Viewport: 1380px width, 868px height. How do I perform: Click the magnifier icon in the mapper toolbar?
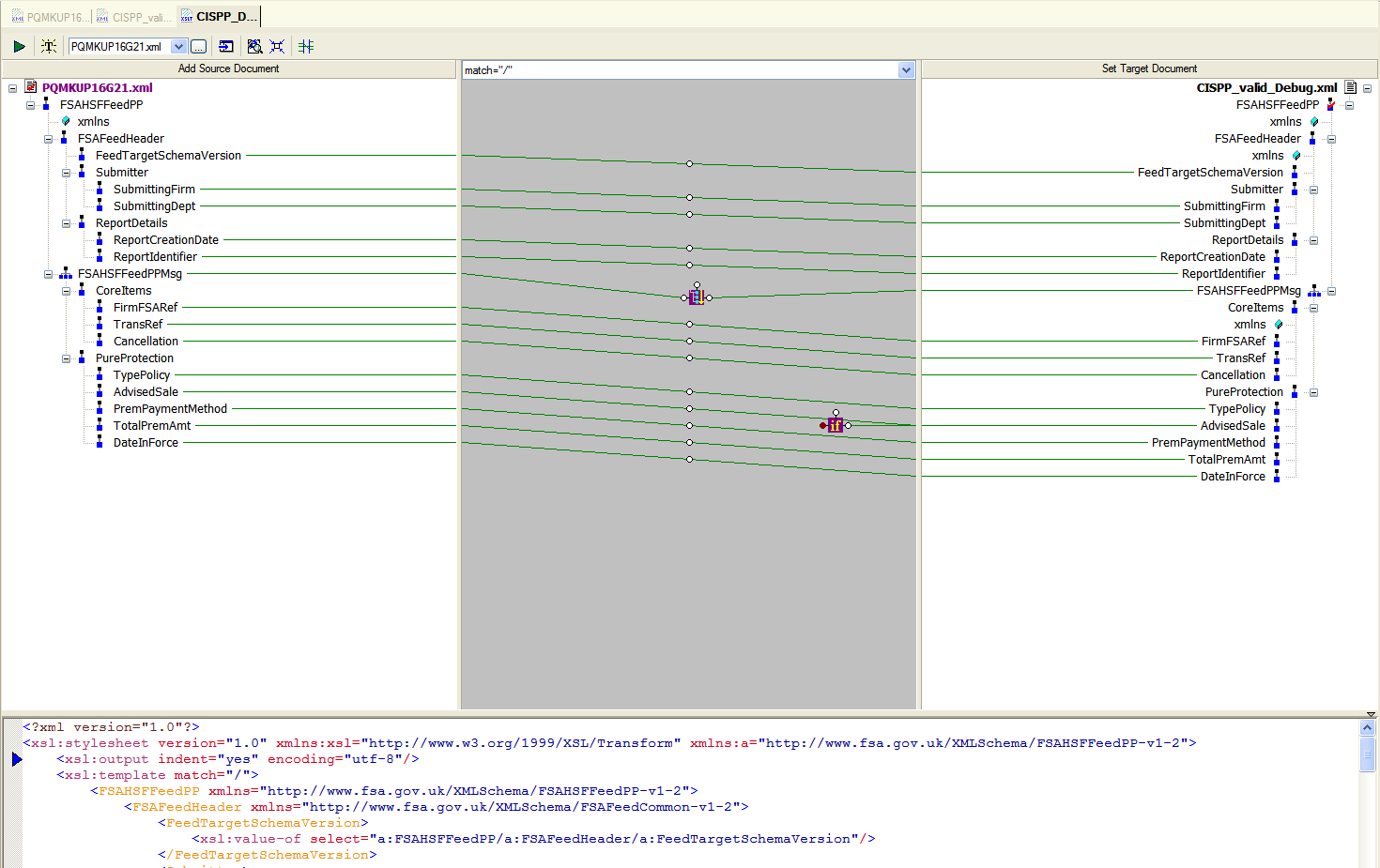point(254,46)
